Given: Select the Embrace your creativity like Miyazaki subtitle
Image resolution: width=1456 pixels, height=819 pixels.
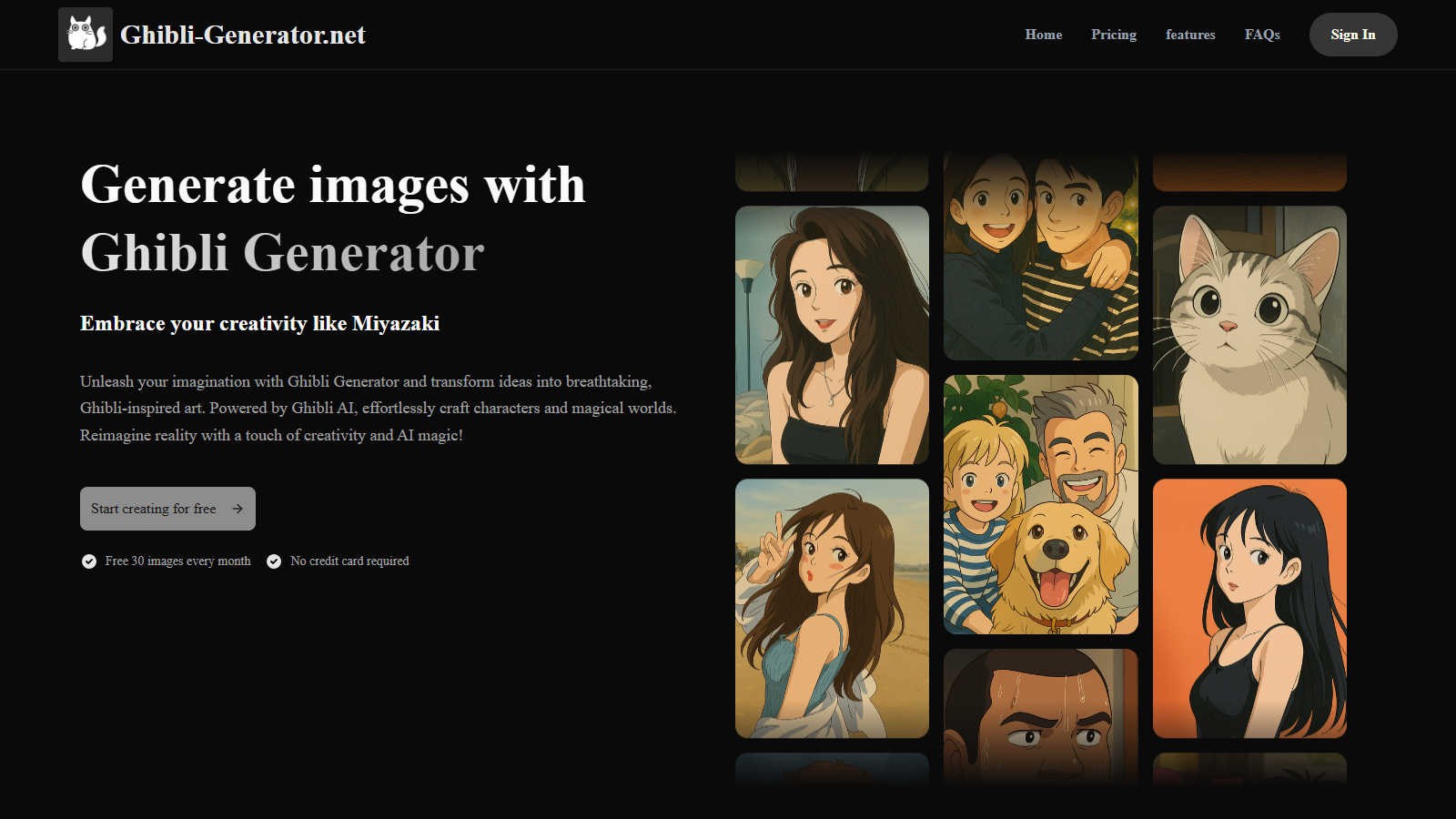Looking at the screenshot, I should pyautogui.click(x=259, y=324).
